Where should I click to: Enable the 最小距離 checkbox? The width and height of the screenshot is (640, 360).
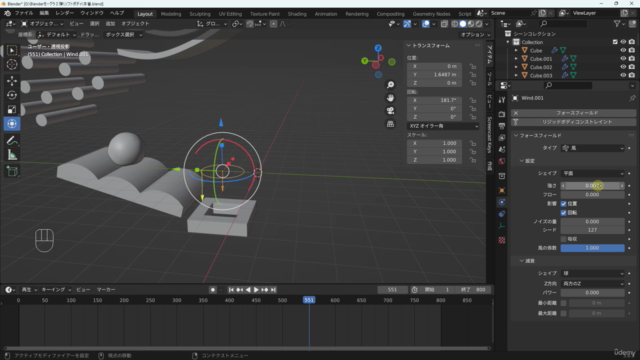(x=564, y=303)
